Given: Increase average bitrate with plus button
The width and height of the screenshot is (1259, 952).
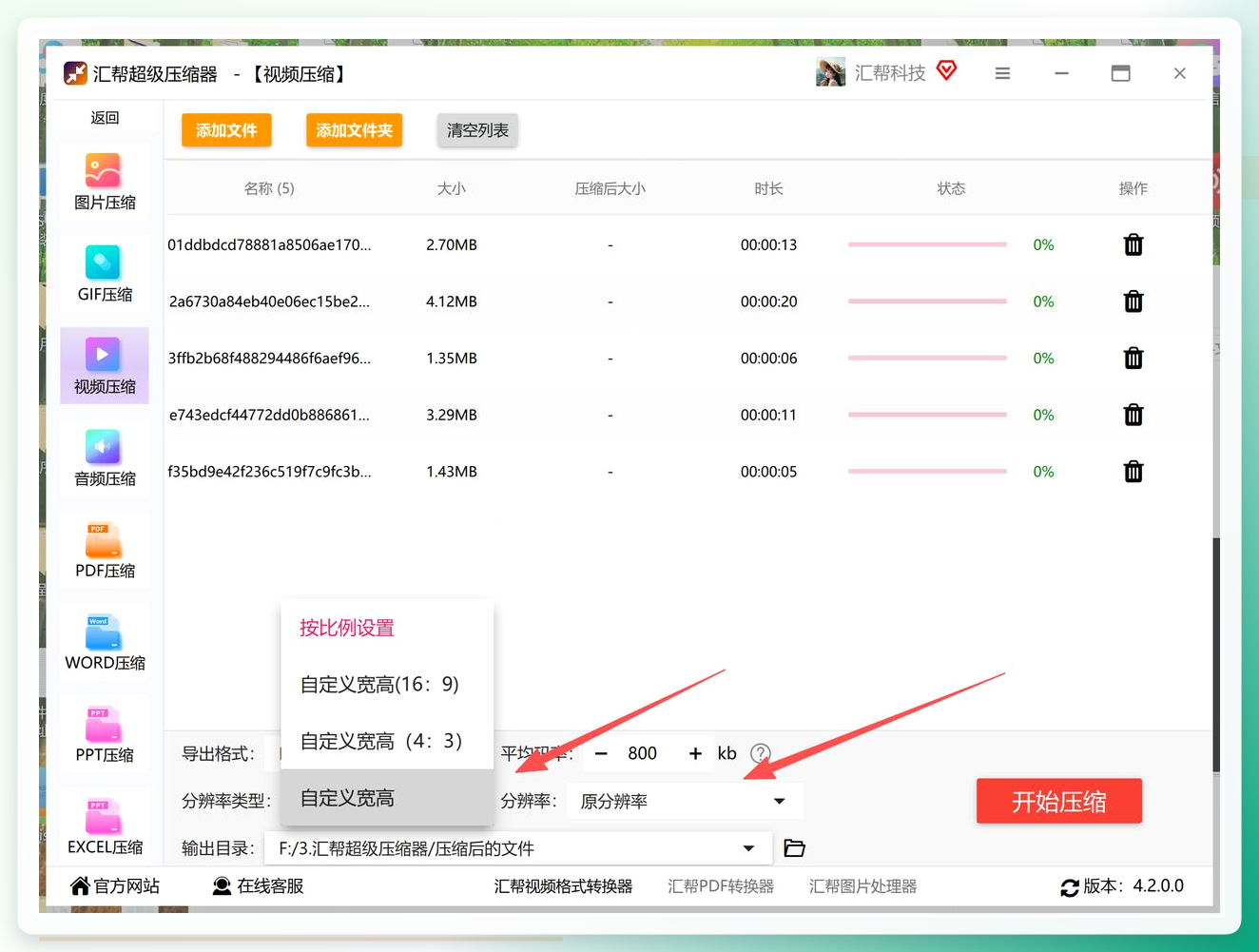Looking at the screenshot, I should (x=695, y=753).
